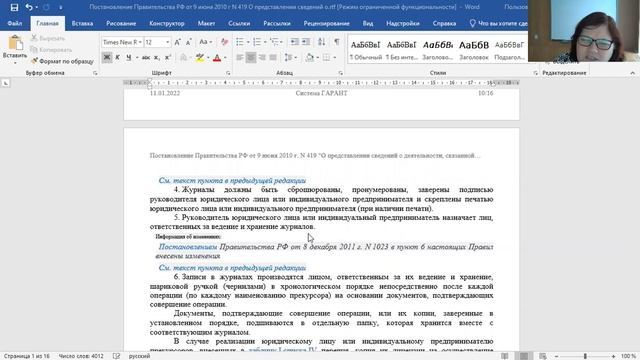The width and height of the screenshot is (640, 360).
Task: Open first 'См. текст пункта в предыдущей редакции' link
Action: point(232,180)
